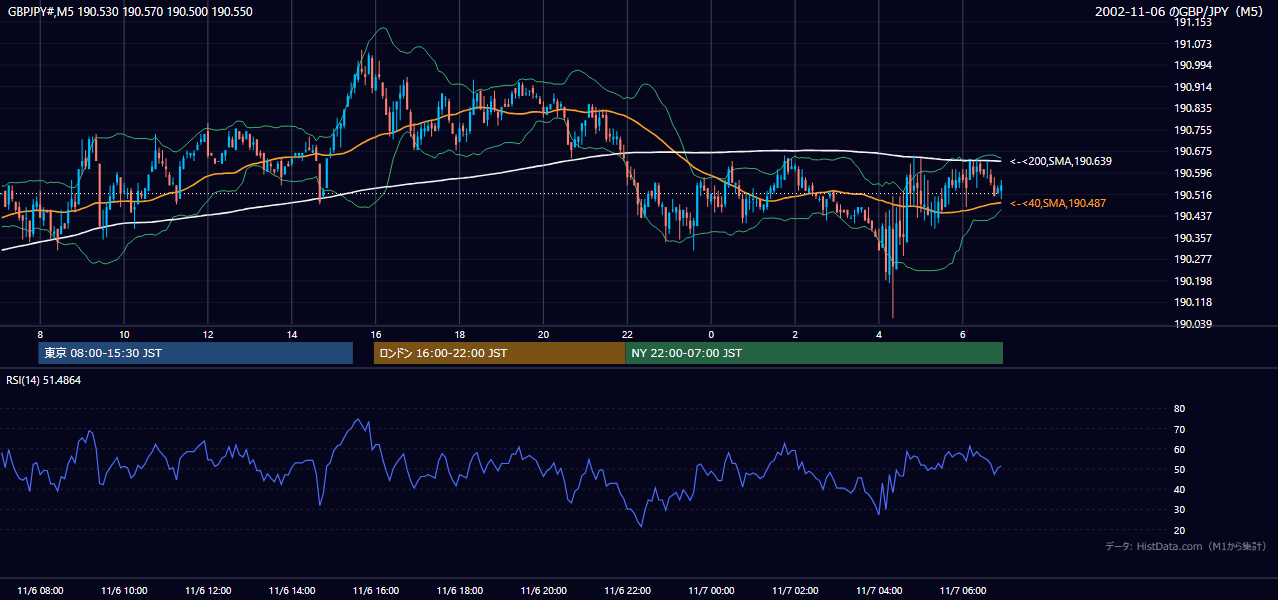Click price level 190.118 on the axis
1278x600 pixels.
coord(1192,302)
